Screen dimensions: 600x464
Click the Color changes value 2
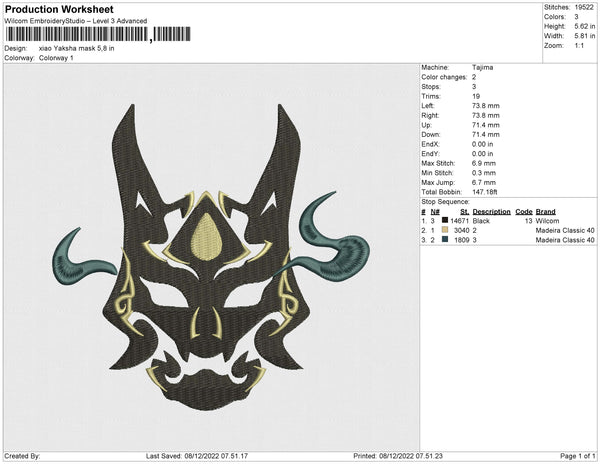(x=474, y=77)
